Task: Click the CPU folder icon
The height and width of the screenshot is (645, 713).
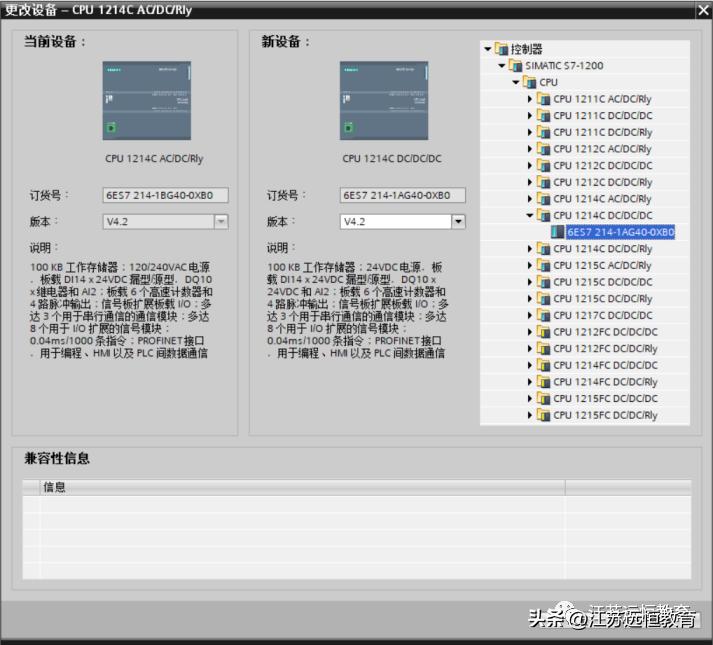Action: [529, 82]
